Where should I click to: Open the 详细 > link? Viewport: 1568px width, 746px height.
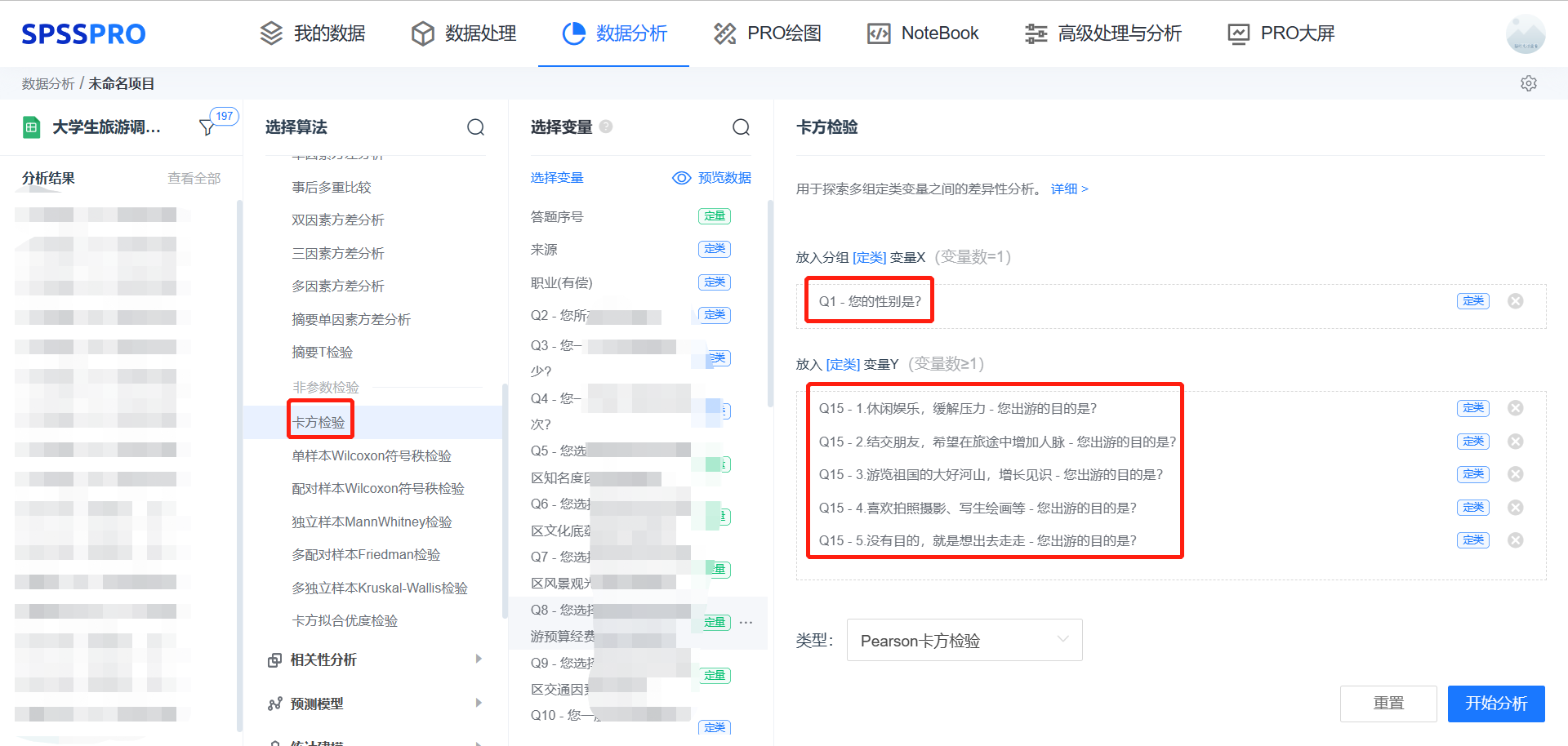pyautogui.click(x=1069, y=189)
